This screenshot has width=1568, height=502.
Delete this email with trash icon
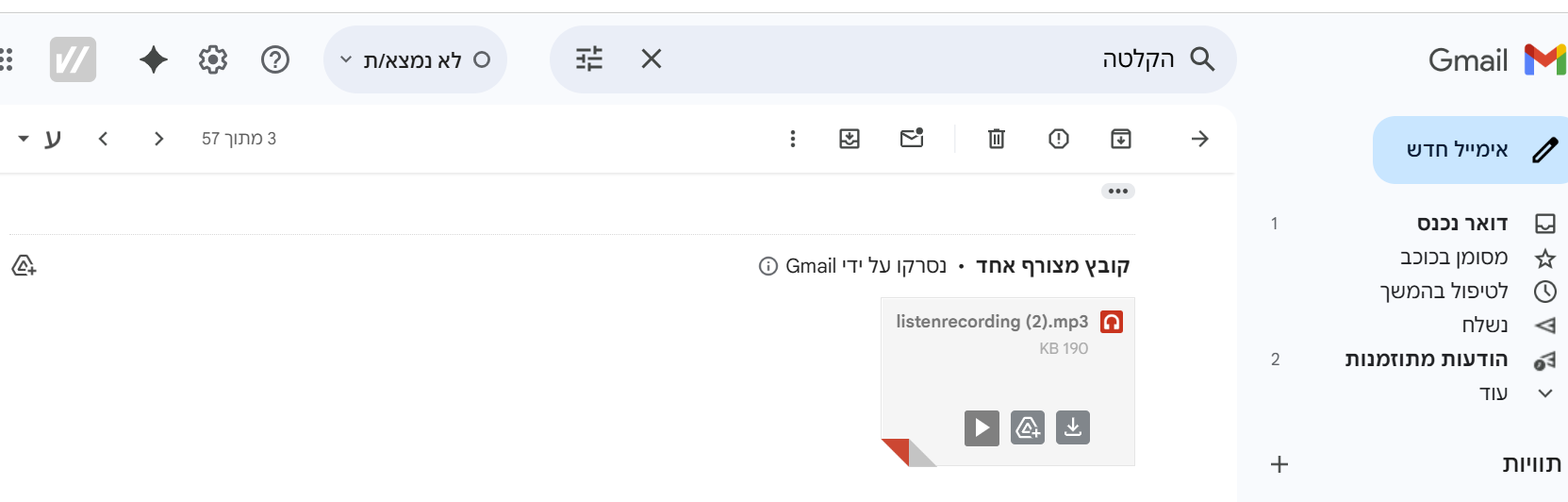tap(996, 139)
